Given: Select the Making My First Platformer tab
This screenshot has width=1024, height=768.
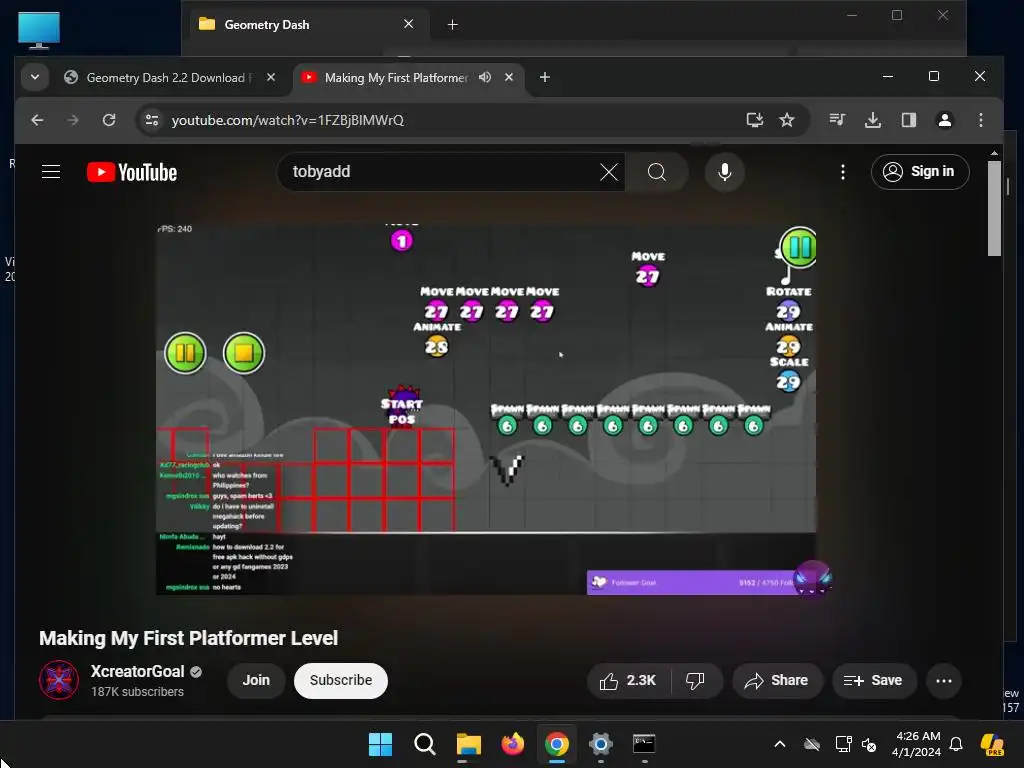Looking at the screenshot, I should (395, 78).
